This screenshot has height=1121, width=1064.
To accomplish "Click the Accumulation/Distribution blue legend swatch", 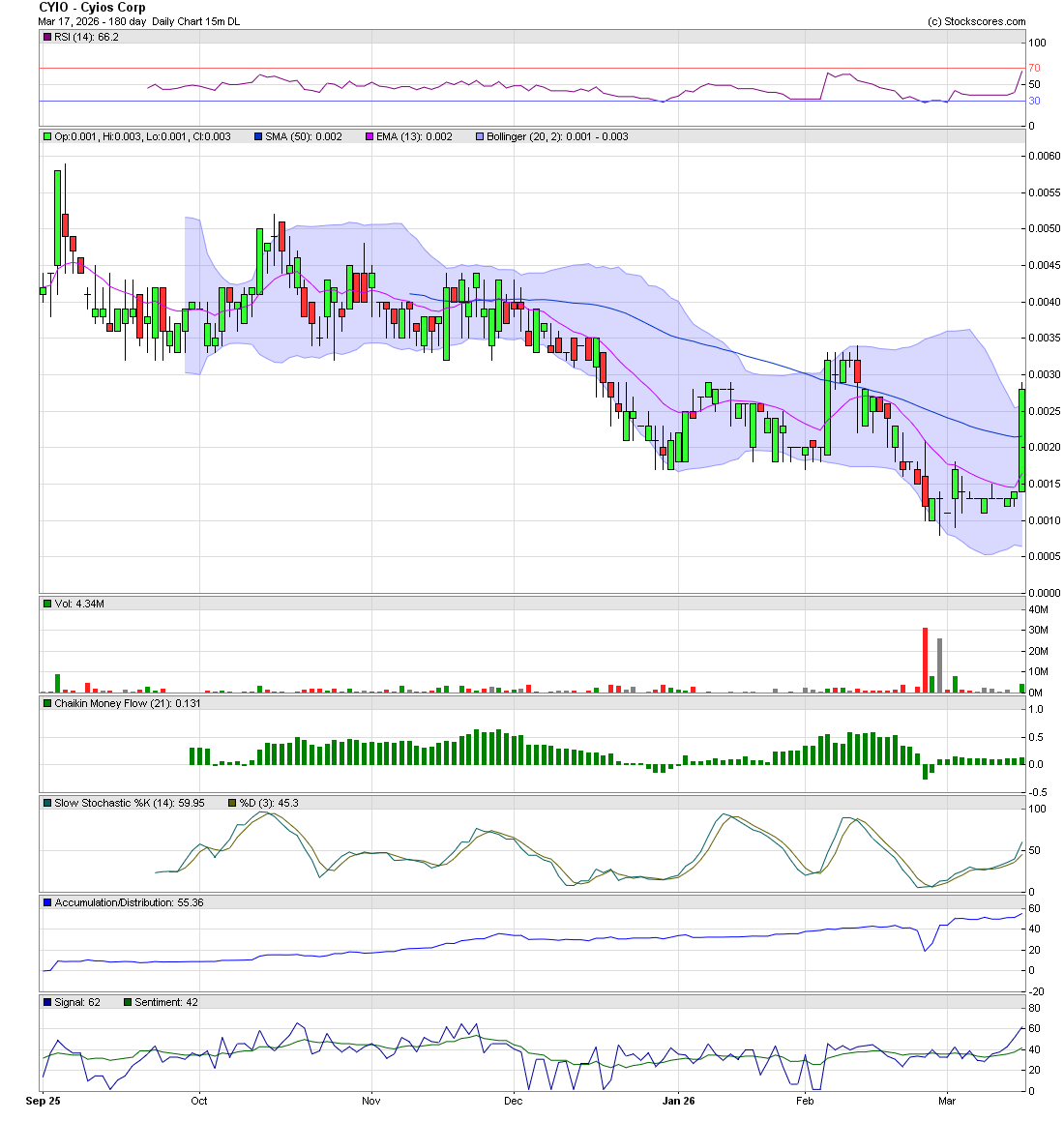I will [47, 903].
